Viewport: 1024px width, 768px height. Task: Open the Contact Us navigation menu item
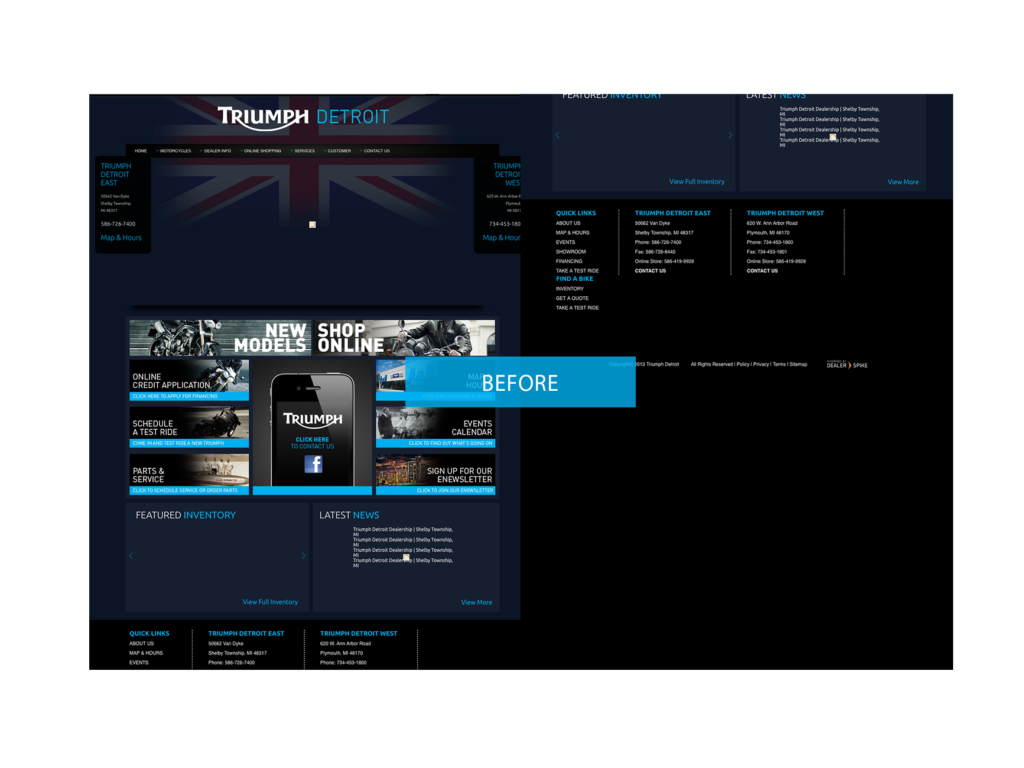coord(377,151)
